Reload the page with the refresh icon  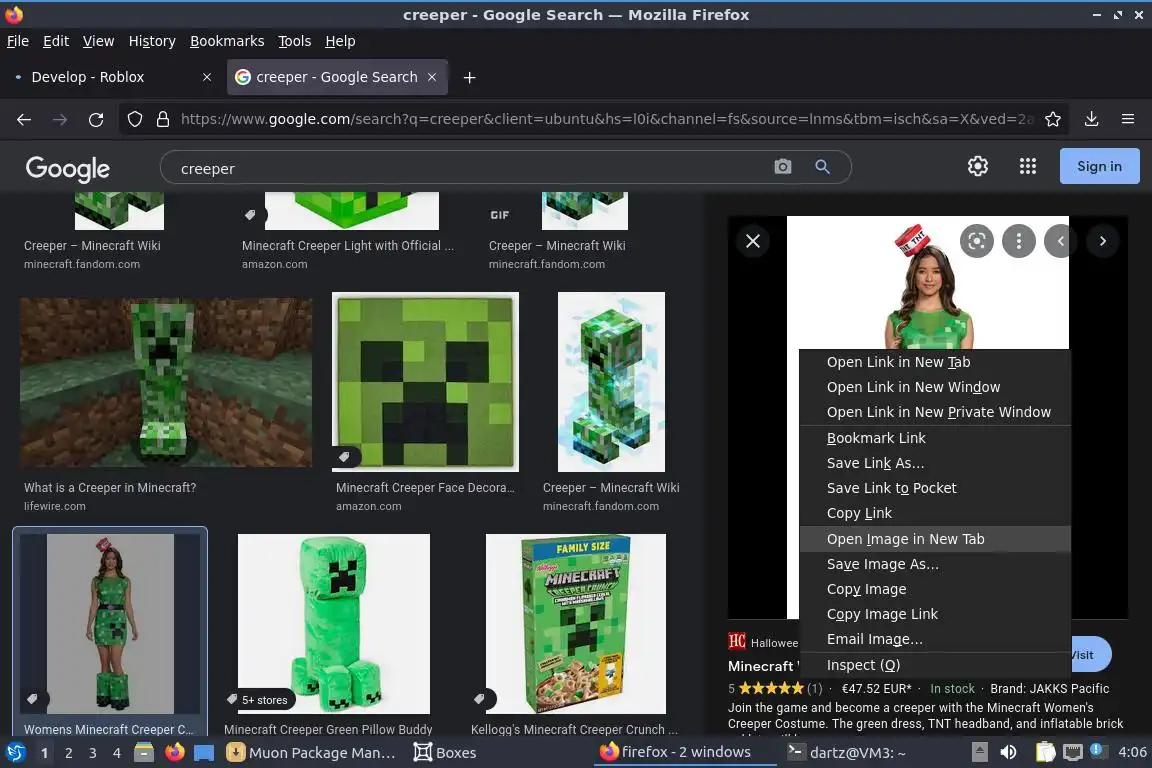96,119
